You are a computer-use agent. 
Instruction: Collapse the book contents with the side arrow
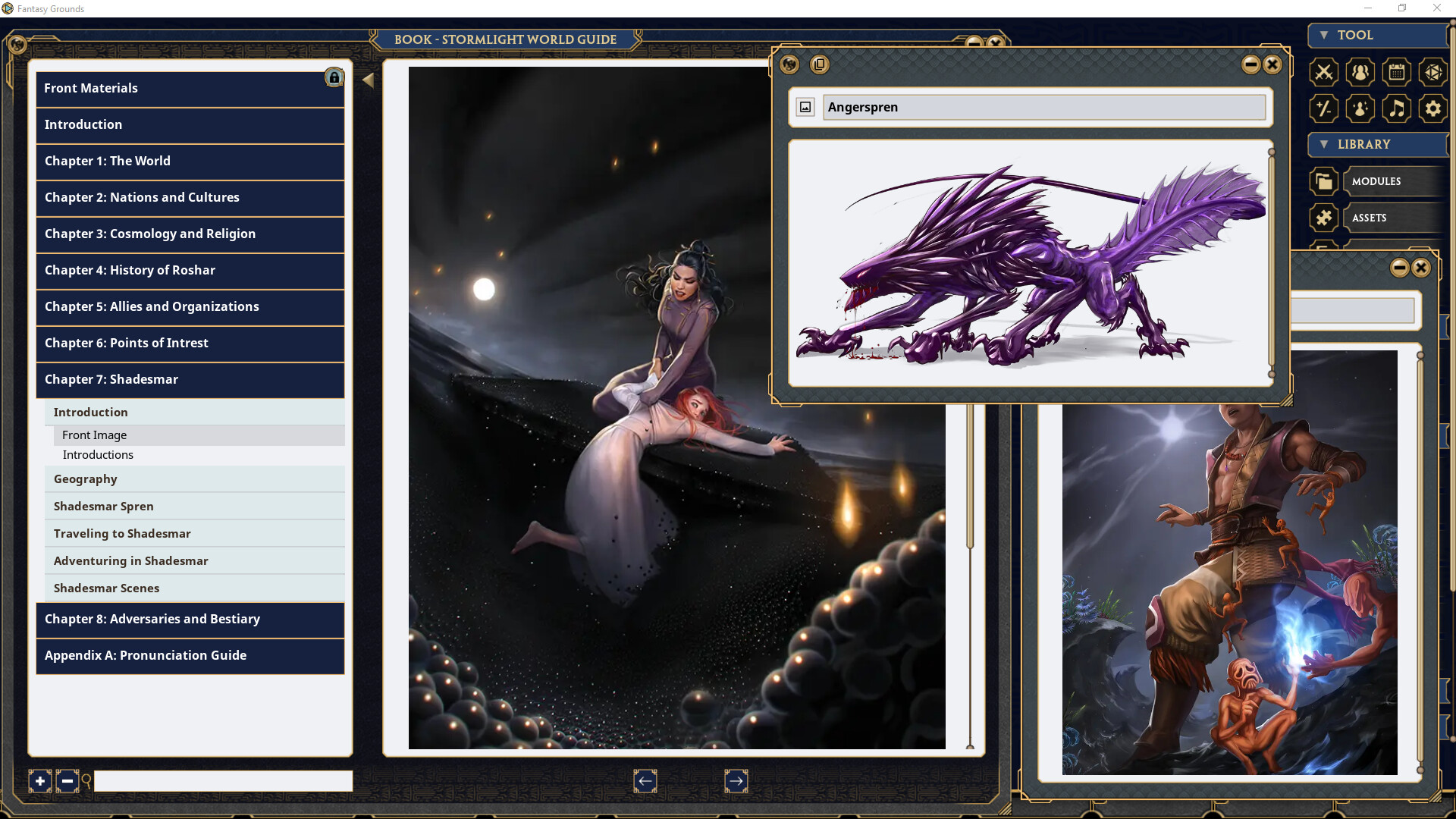(369, 79)
